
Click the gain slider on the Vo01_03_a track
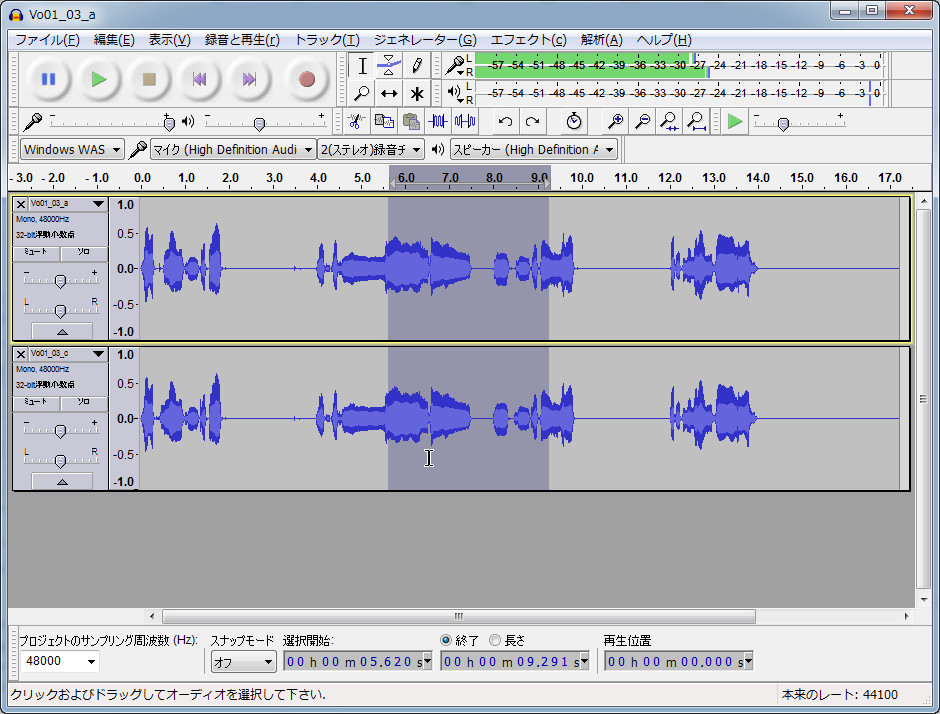[x=60, y=280]
